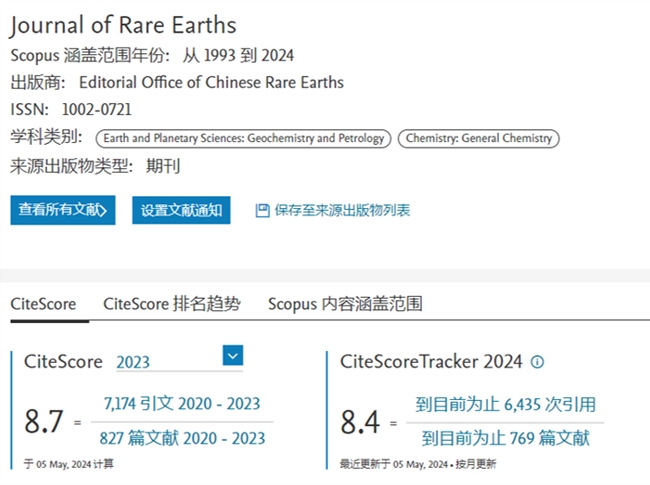
Task: Click the 8.4 CiteScoreTracker value
Action: pyautogui.click(x=360, y=422)
